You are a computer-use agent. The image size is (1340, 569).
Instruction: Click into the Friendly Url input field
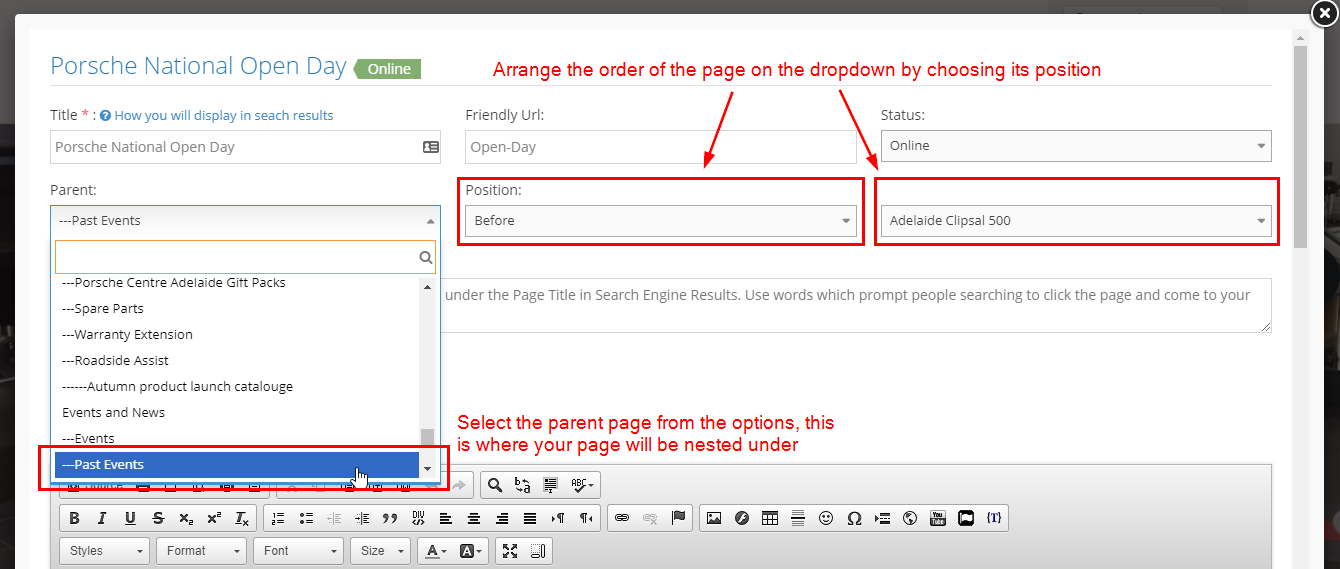tap(660, 147)
